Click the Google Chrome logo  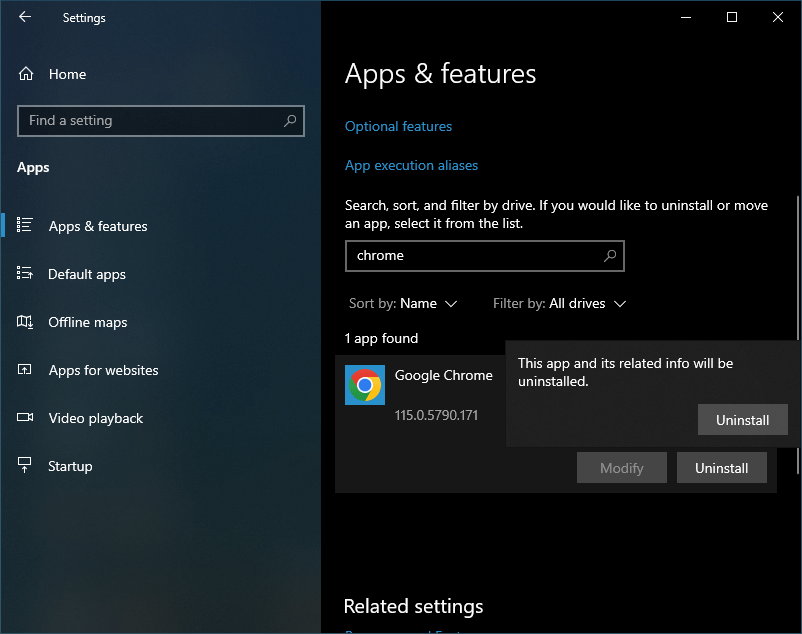pos(364,385)
